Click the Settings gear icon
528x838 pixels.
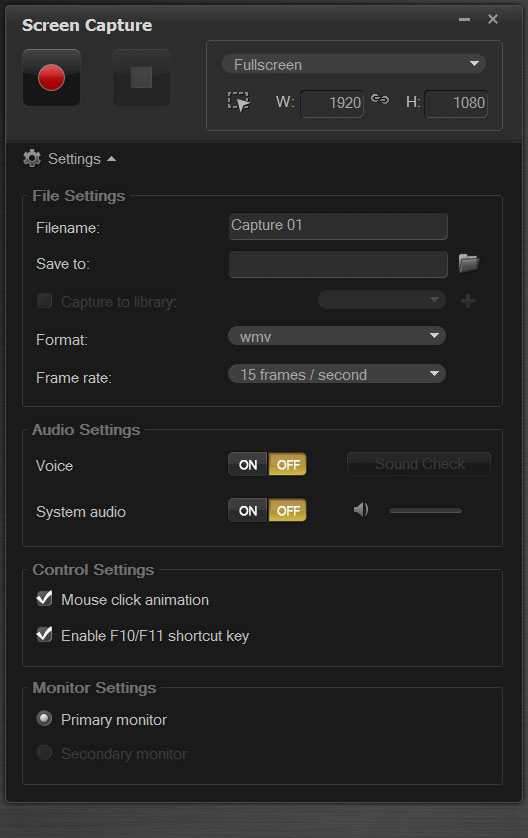tap(32, 158)
